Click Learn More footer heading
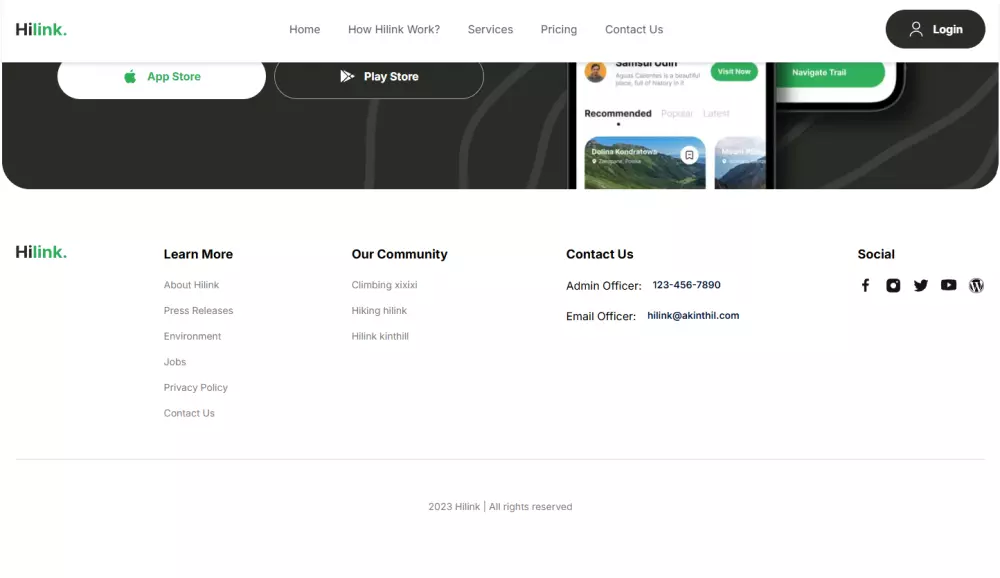The width and height of the screenshot is (1000, 578). point(198,254)
